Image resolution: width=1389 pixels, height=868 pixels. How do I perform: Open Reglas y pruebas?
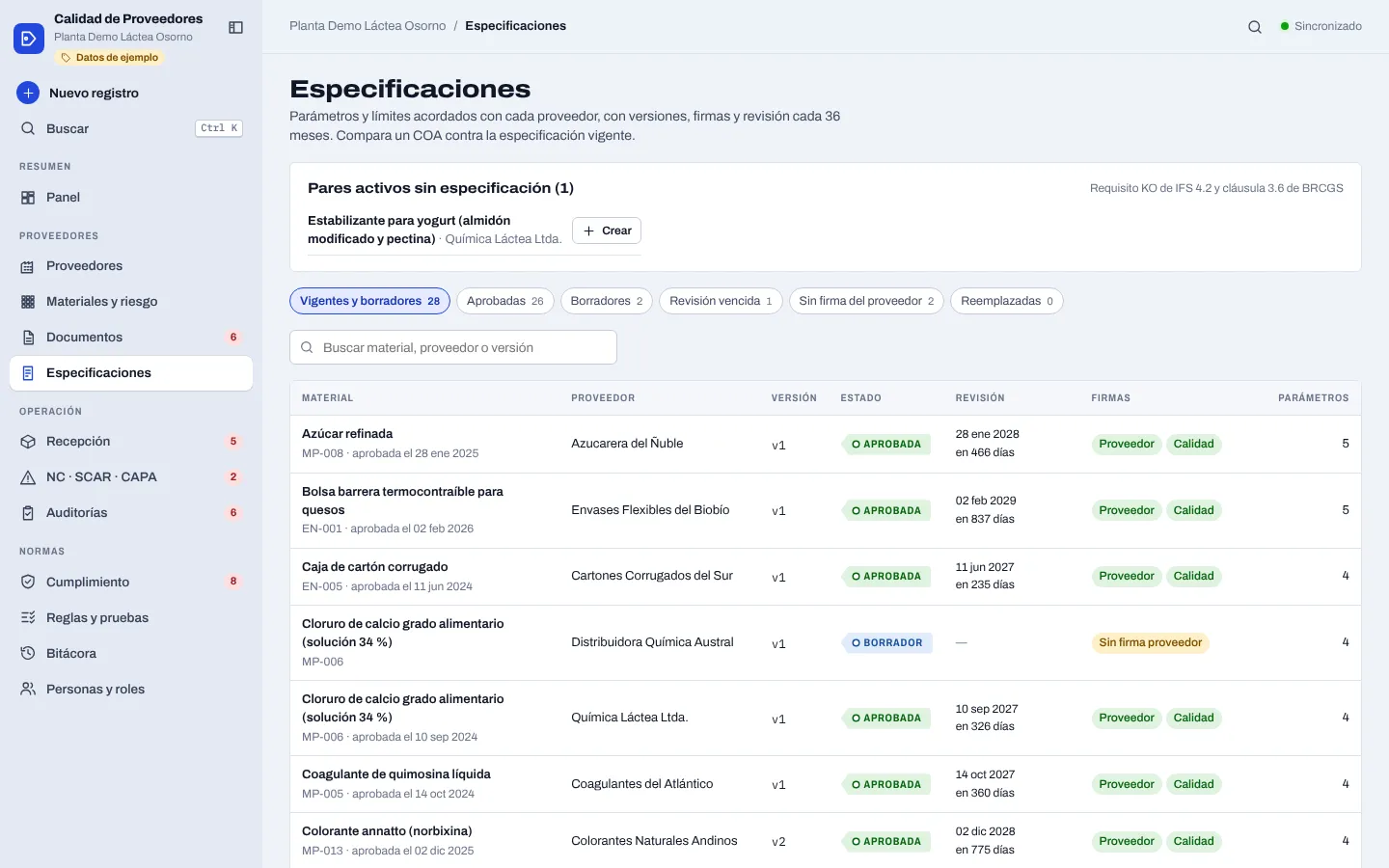131,618
